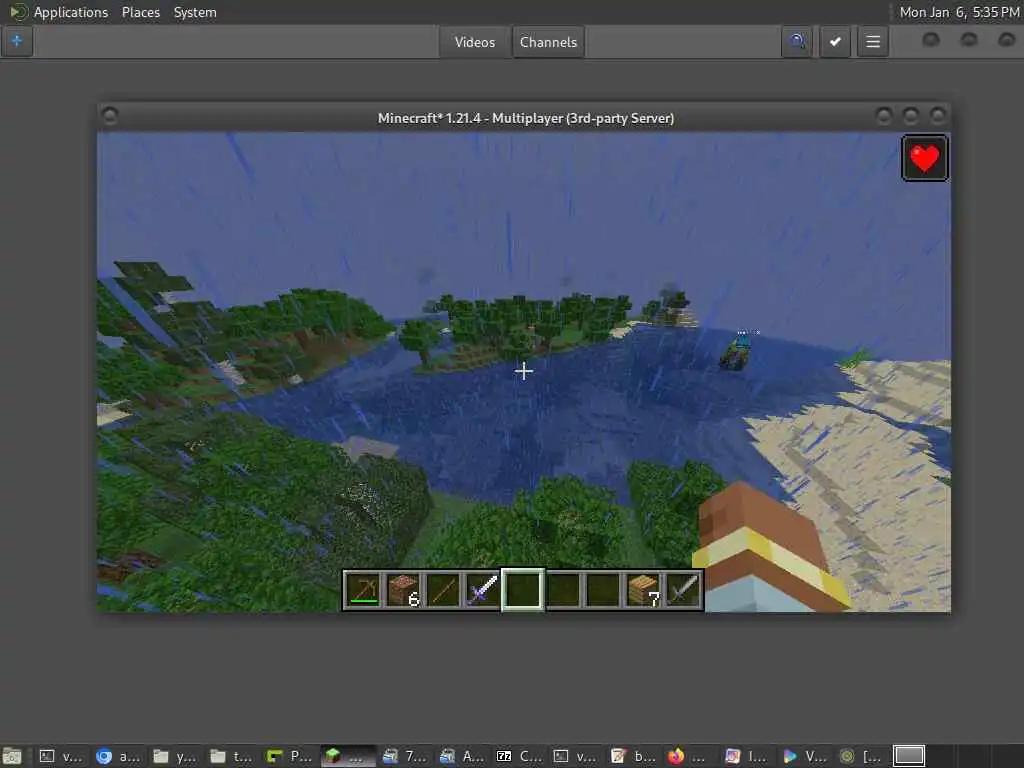Click the checkmark toolbar button
The width and height of the screenshot is (1024, 768).
click(x=835, y=42)
